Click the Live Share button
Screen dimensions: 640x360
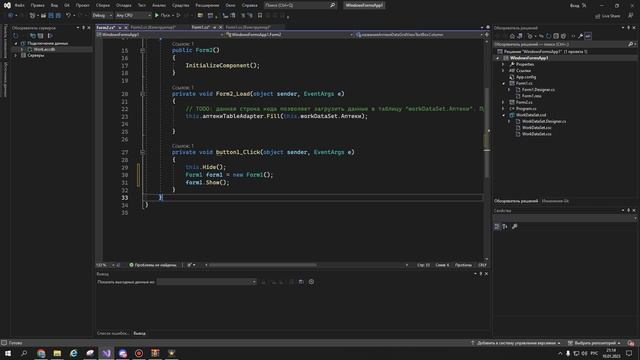coord(608,16)
